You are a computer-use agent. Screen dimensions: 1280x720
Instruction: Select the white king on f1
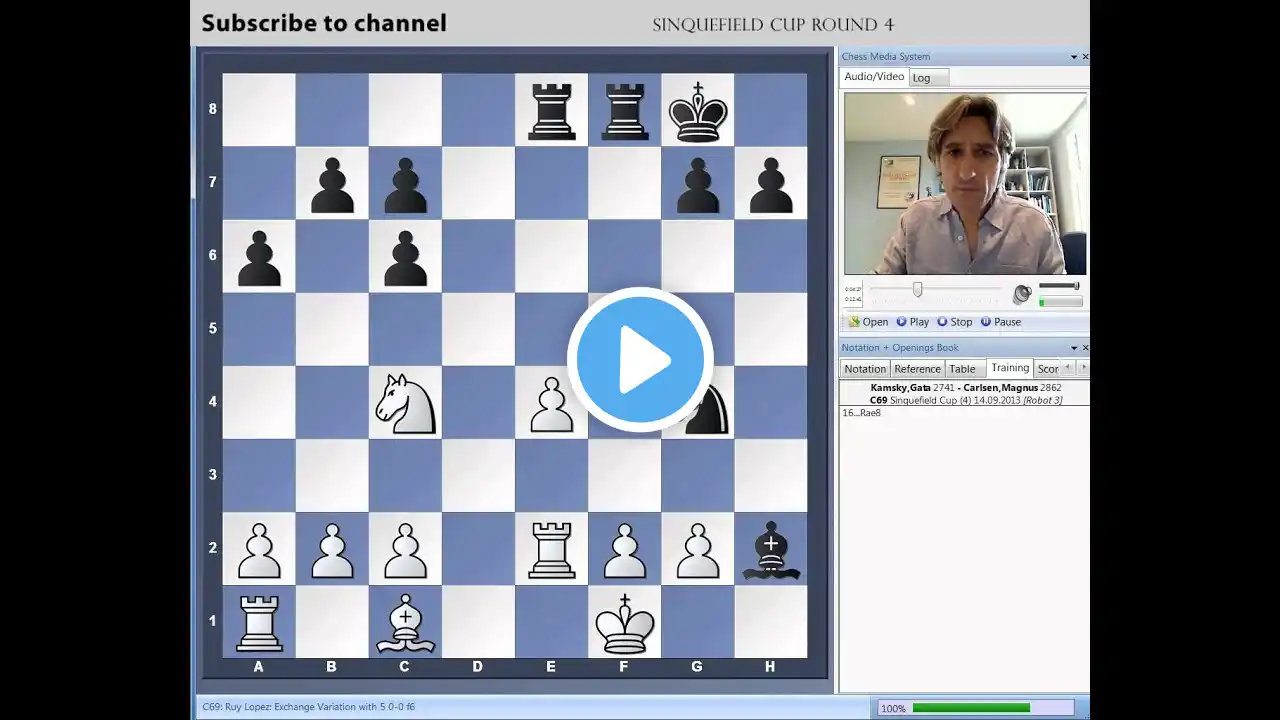[624, 621]
